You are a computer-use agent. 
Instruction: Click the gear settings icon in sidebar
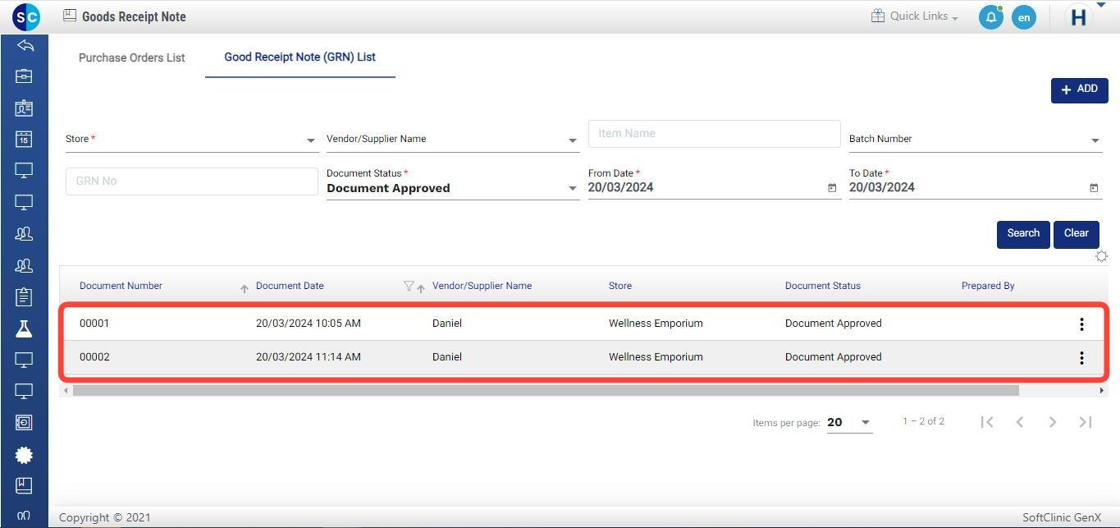[x=24, y=454]
